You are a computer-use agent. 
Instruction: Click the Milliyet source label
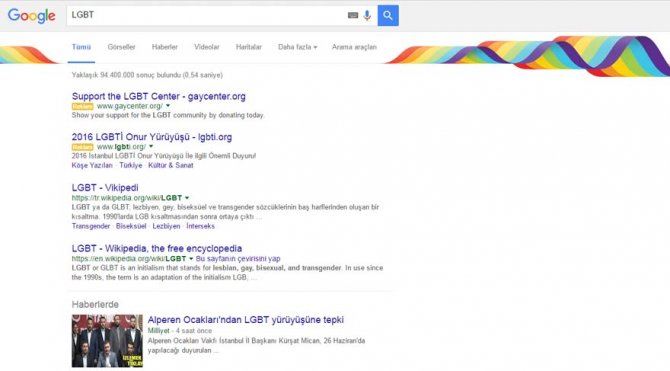(159, 331)
